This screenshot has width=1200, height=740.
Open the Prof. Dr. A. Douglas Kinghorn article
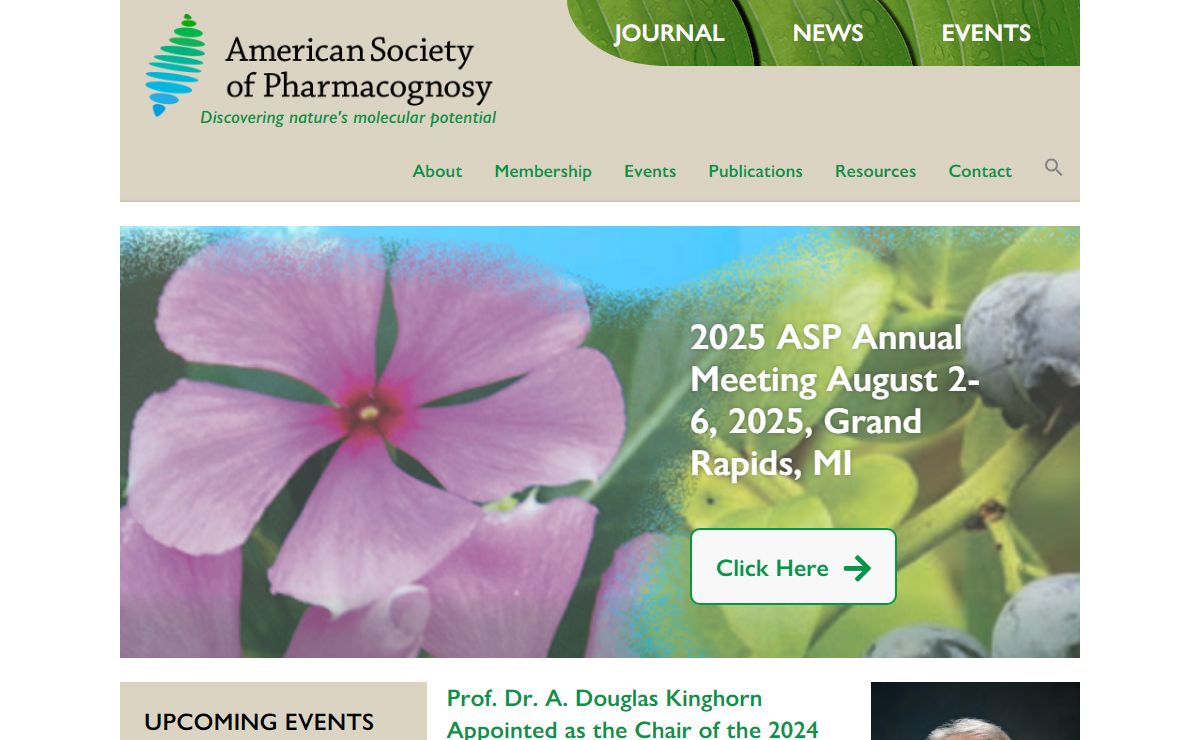coord(633,713)
